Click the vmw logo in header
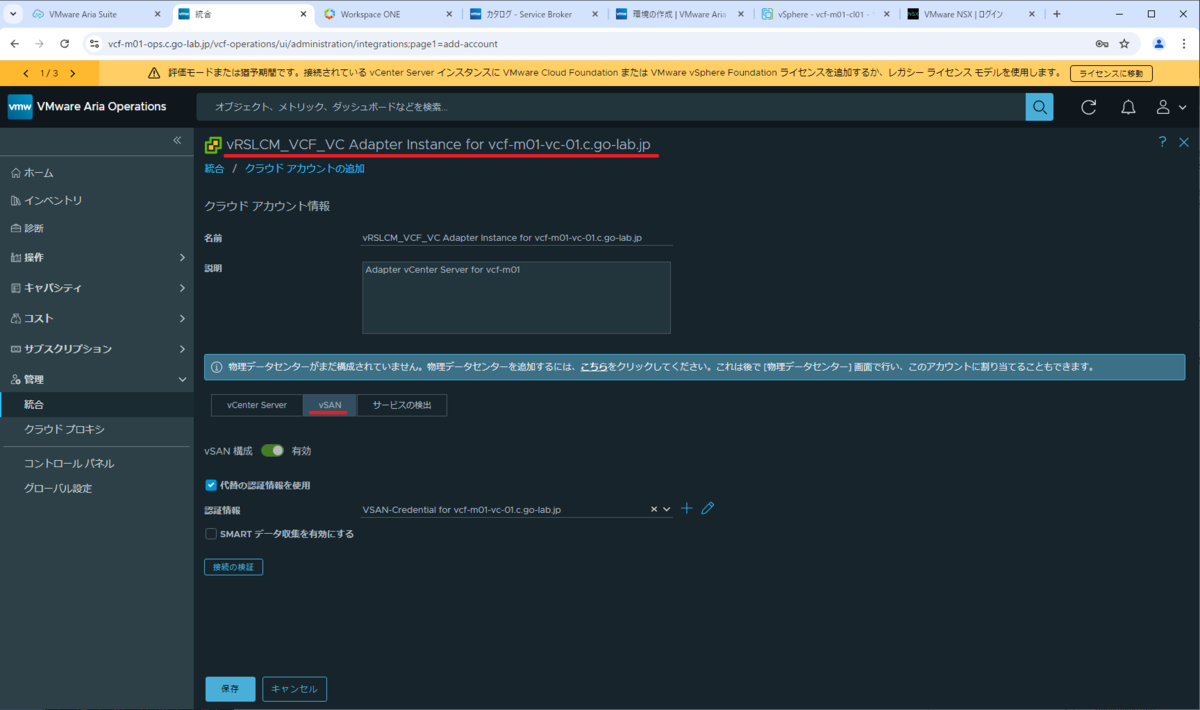Image resolution: width=1200 pixels, height=710 pixels. 20,107
